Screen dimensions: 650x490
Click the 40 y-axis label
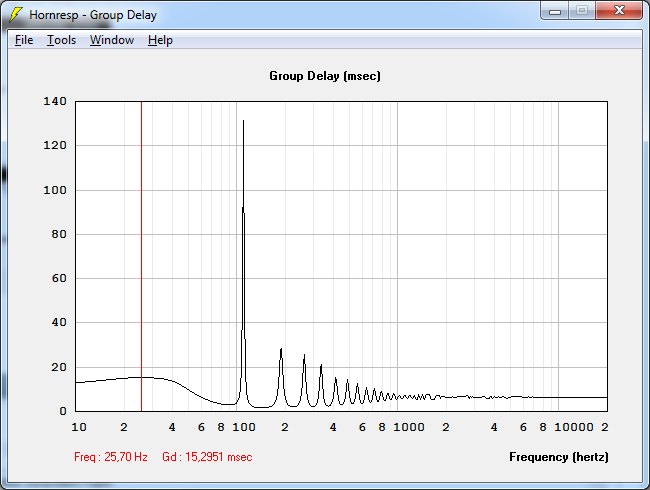(x=59, y=322)
